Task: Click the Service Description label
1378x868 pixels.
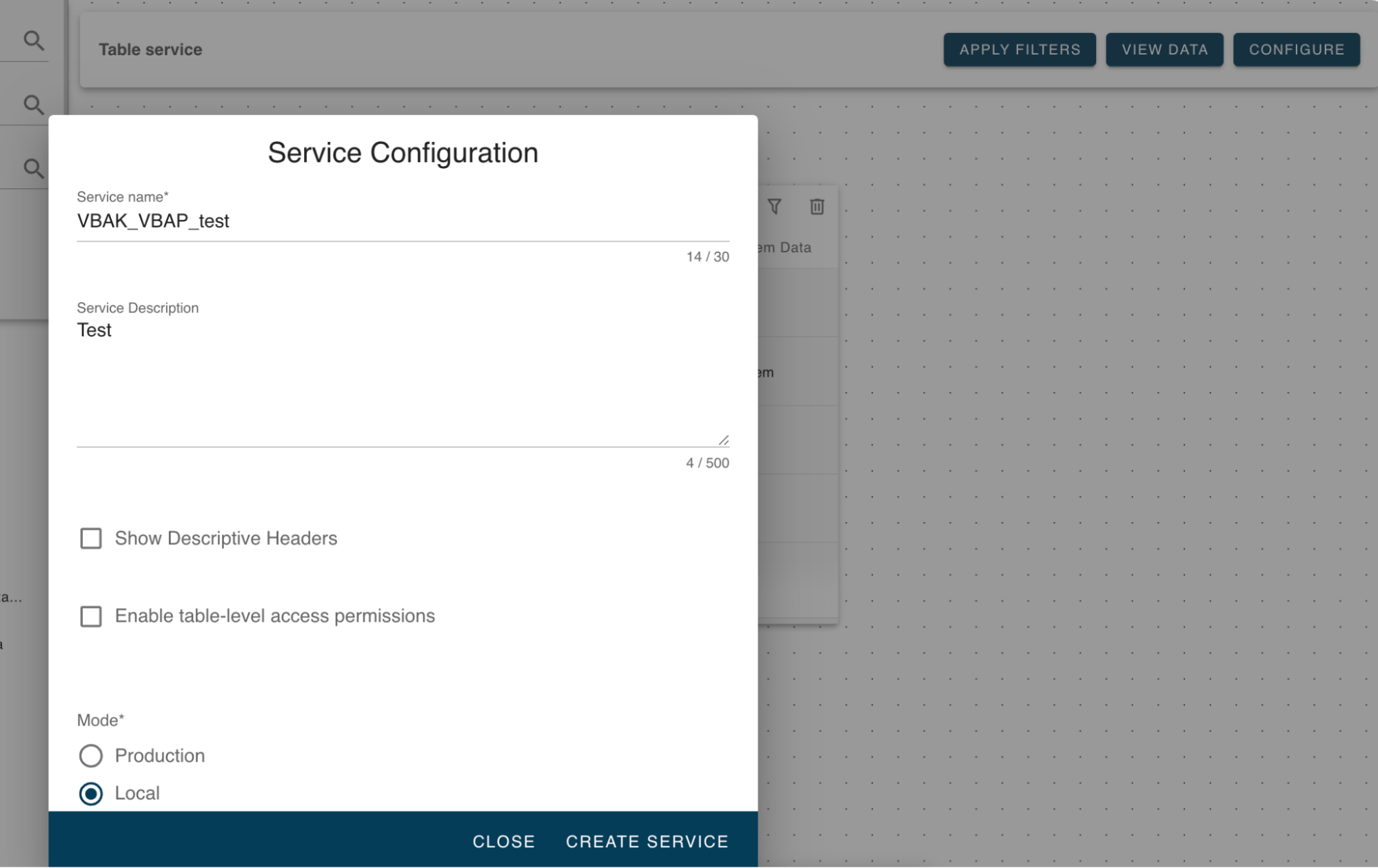Action: point(138,308)
